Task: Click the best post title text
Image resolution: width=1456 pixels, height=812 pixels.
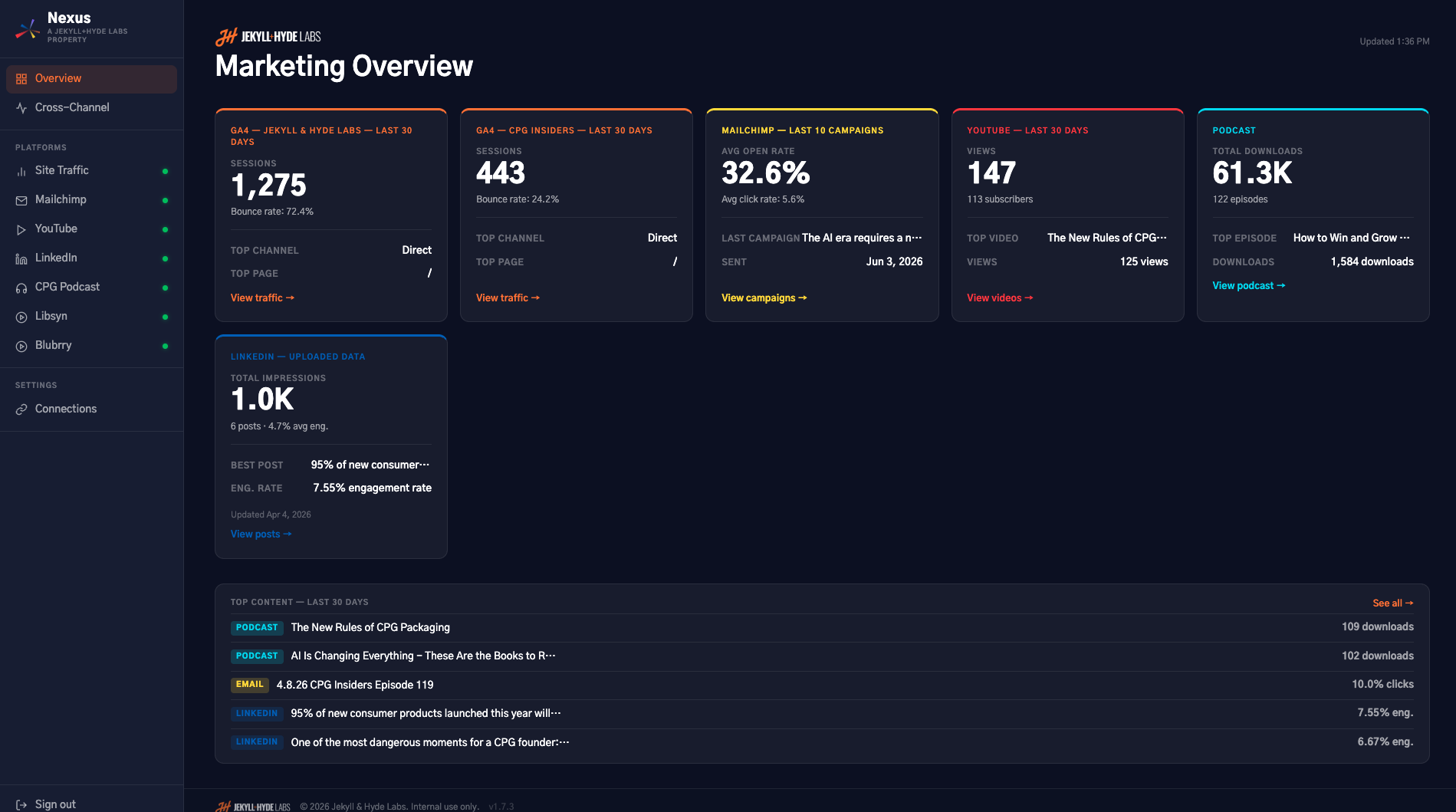Action: (x=370, y=465)
